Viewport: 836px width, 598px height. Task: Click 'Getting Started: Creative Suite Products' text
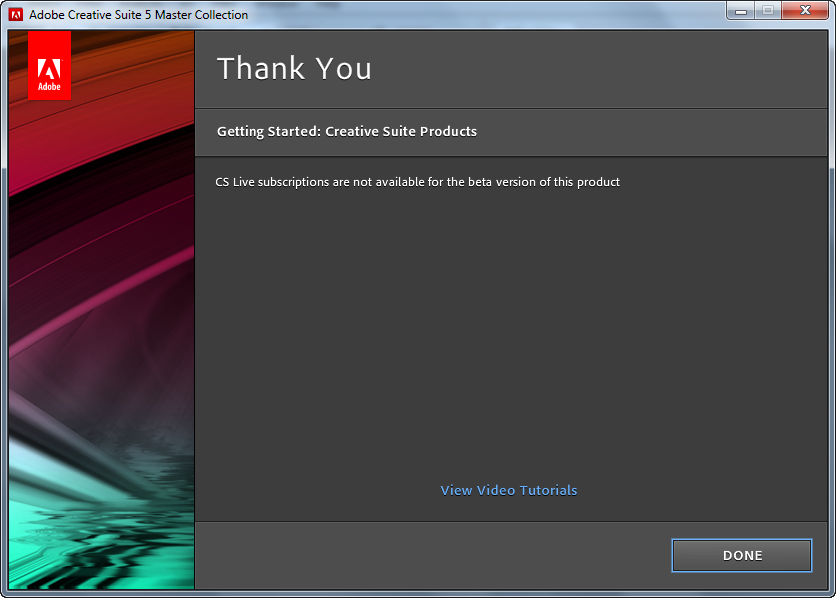click(x=347, y=132)
